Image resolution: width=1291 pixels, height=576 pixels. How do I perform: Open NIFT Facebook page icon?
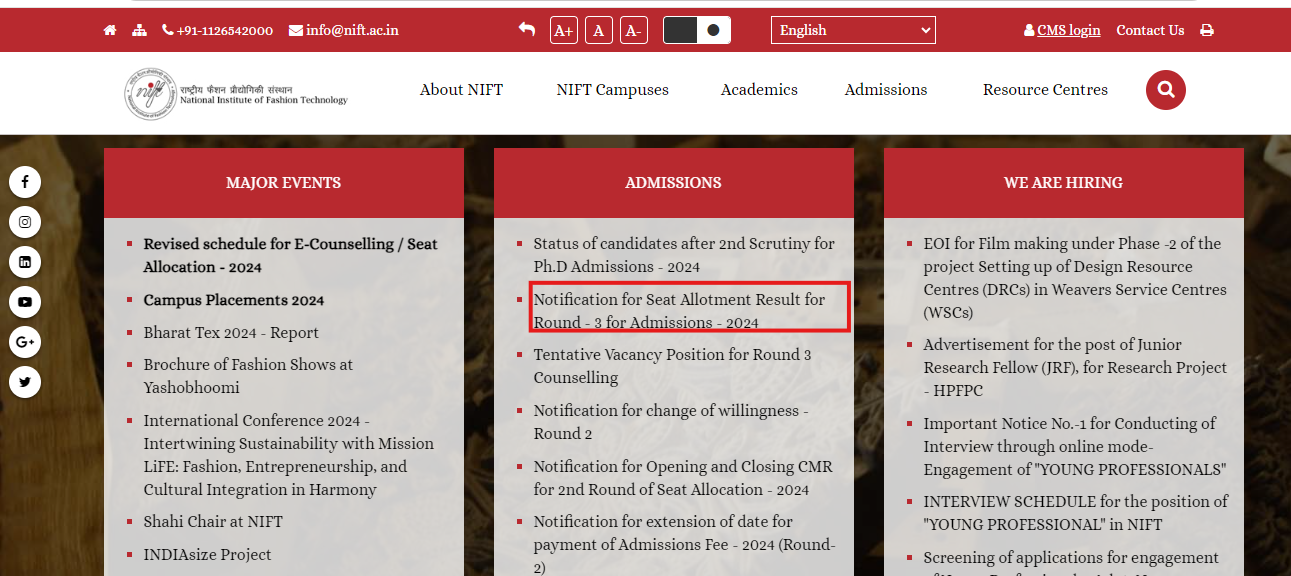[25, 182]
